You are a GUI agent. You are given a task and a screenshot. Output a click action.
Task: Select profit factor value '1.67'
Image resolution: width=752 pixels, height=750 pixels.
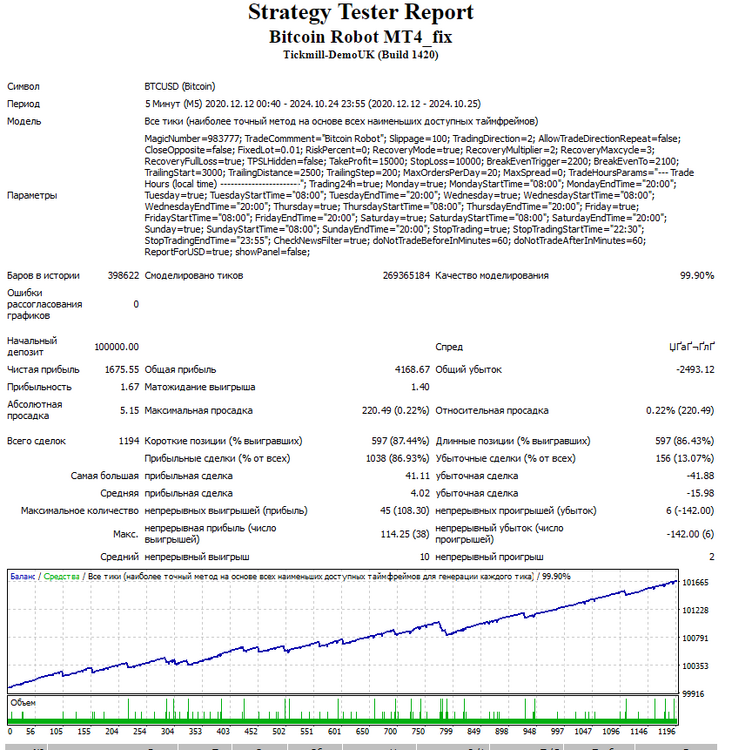coord(129,387)
